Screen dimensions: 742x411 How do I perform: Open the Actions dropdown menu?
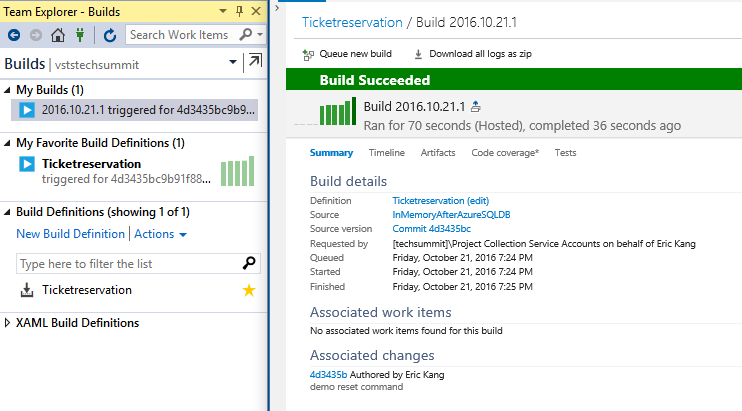[x=161, y=234]
